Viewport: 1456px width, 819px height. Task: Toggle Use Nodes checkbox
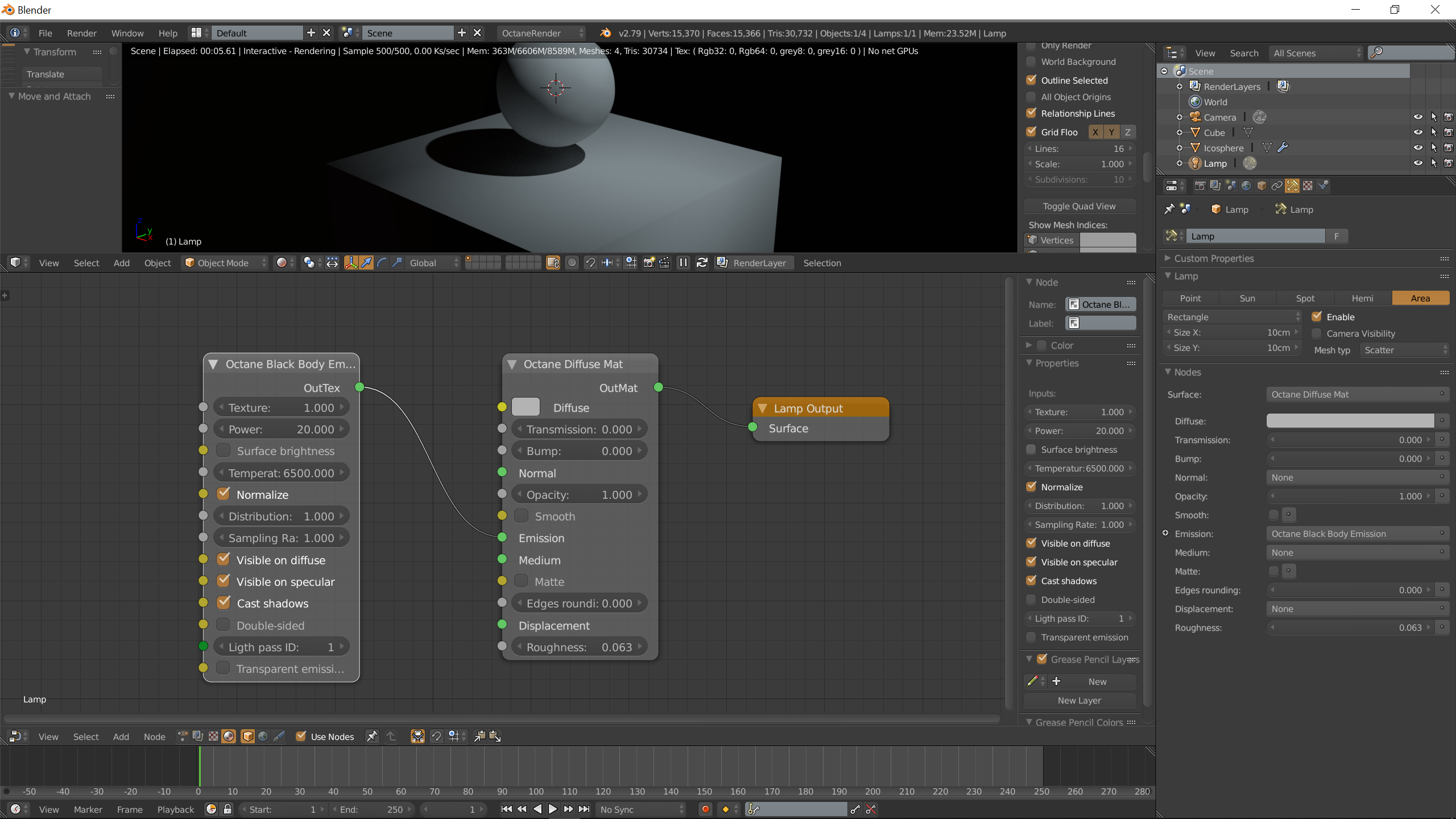(301, 737)
